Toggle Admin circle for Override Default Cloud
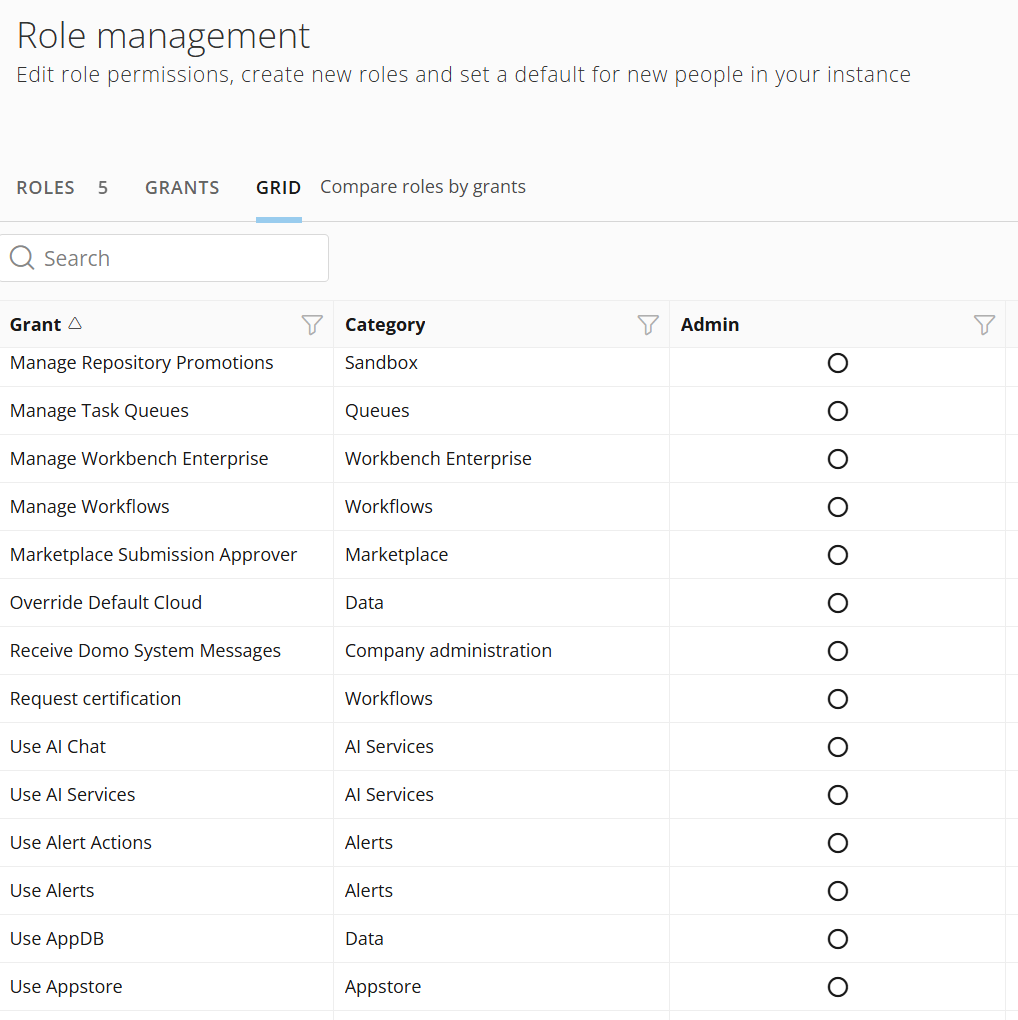The width and height of the screenshot is (1018, 1020). pos(838,603)
